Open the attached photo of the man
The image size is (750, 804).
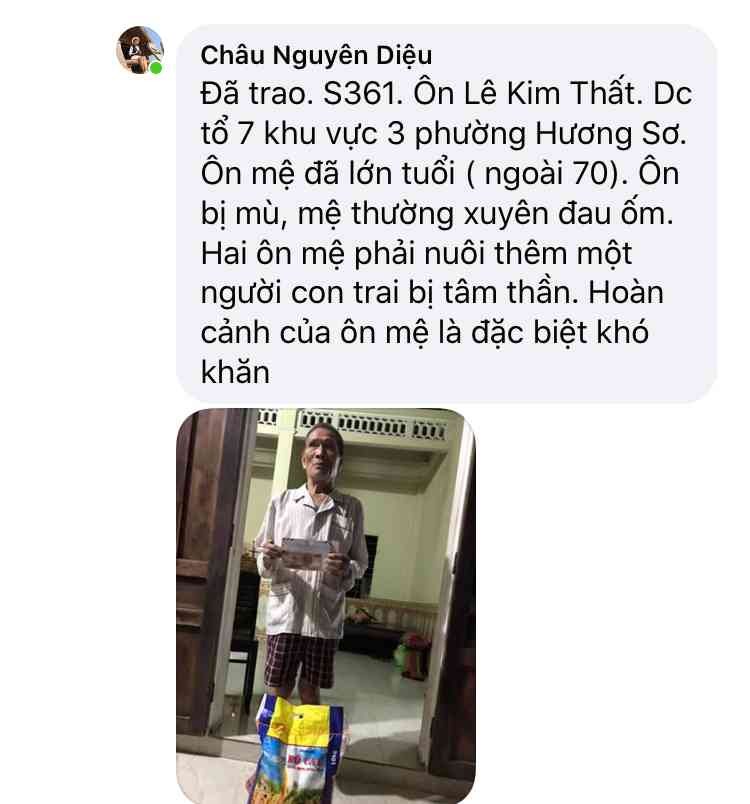coord(326,606)
